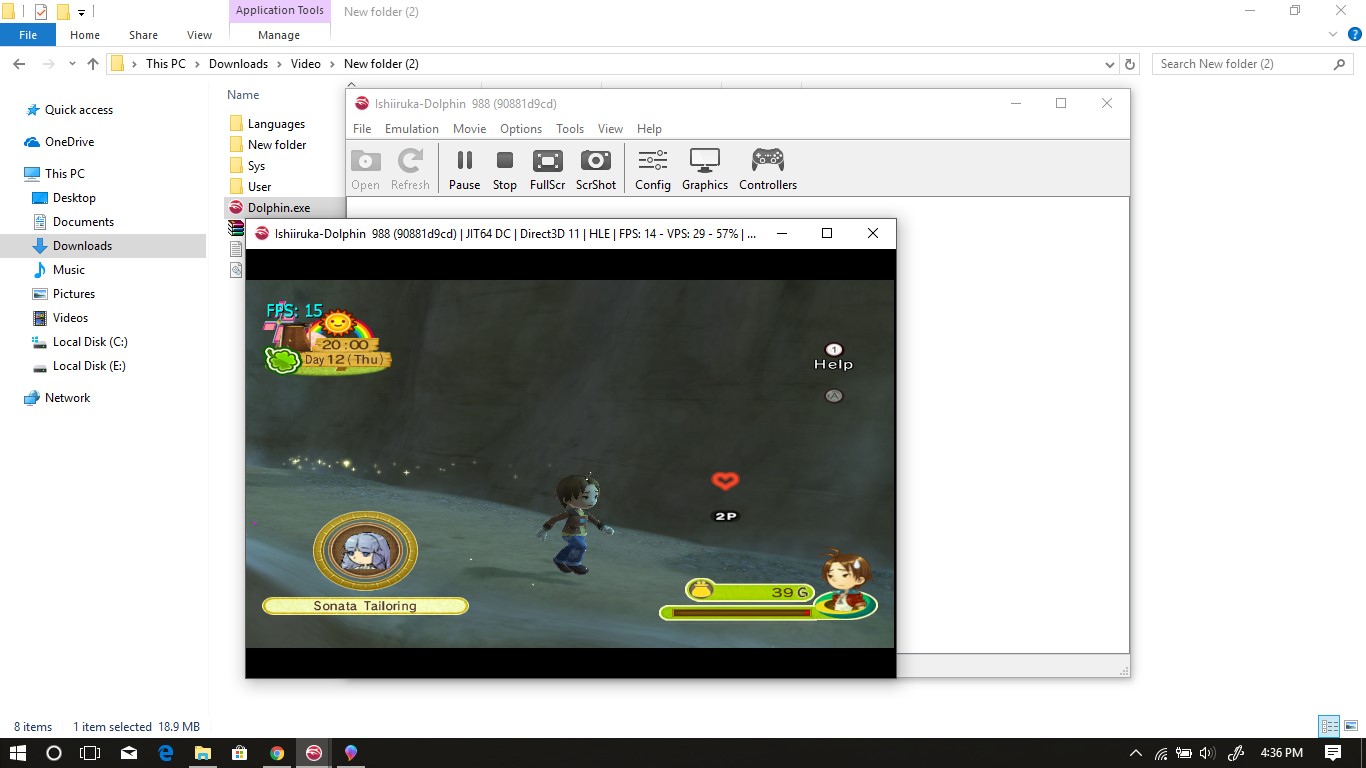Open the File menu in Dolphin

click(362, 129)
